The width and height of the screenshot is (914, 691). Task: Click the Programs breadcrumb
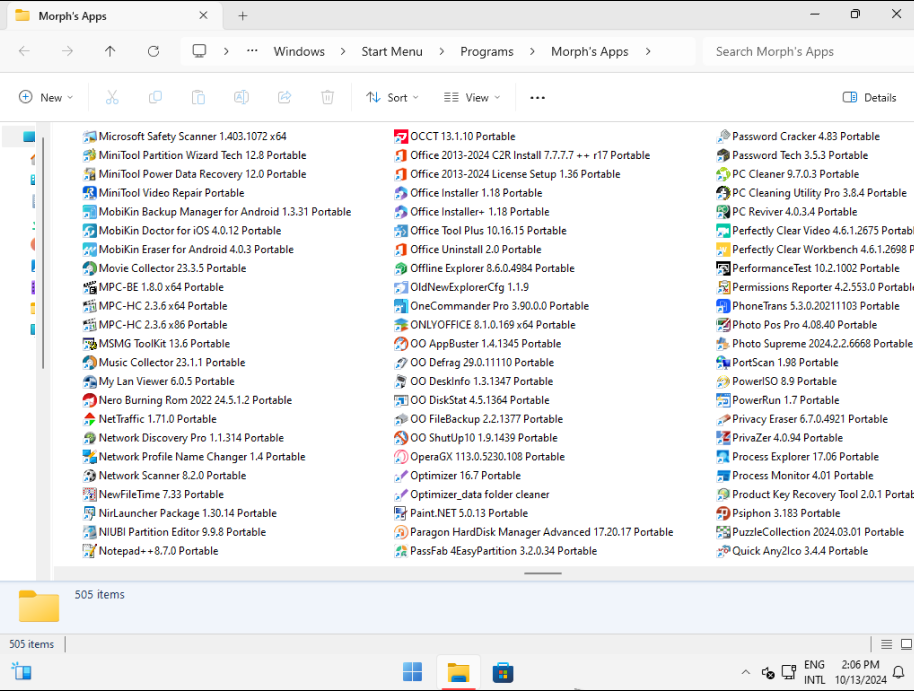tap(487, 51)
